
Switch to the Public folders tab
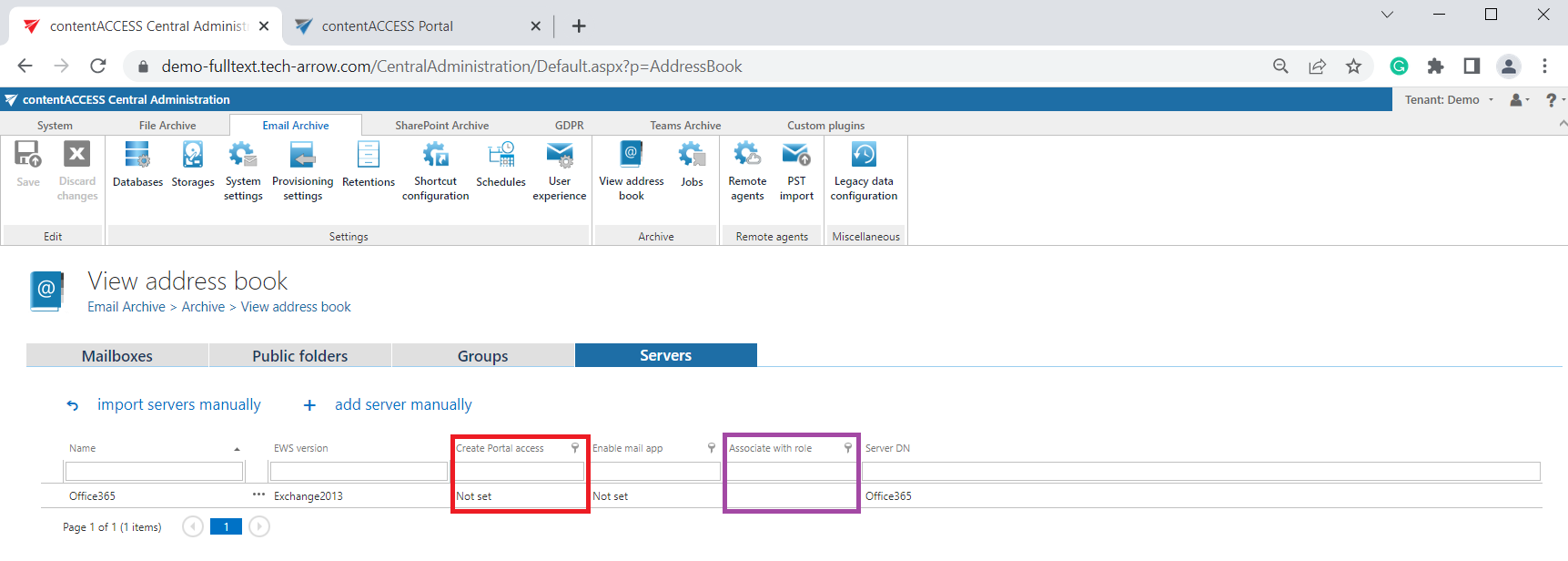click(300, 356)
